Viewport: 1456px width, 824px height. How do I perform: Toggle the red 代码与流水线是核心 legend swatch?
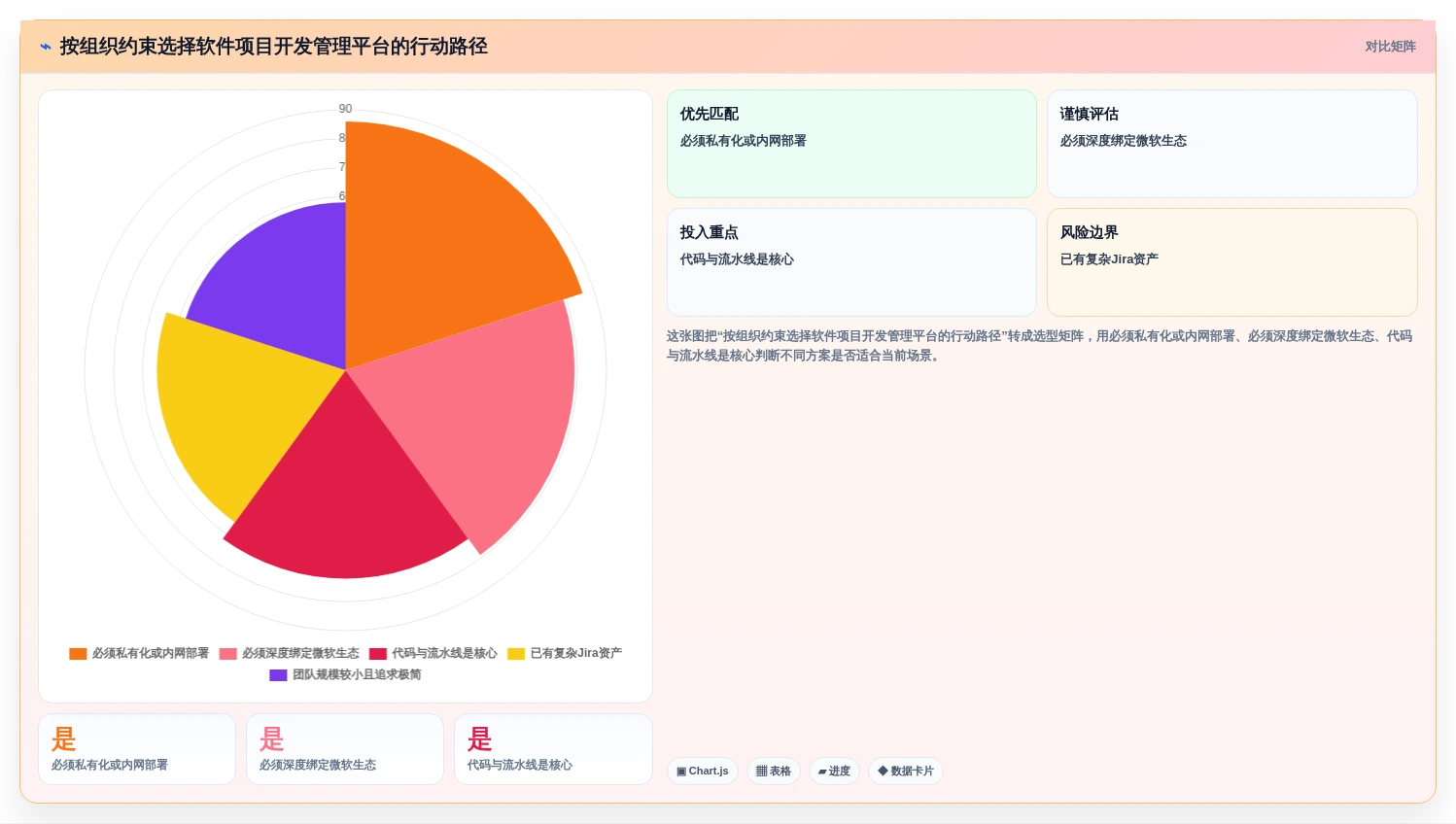point(378,654)
